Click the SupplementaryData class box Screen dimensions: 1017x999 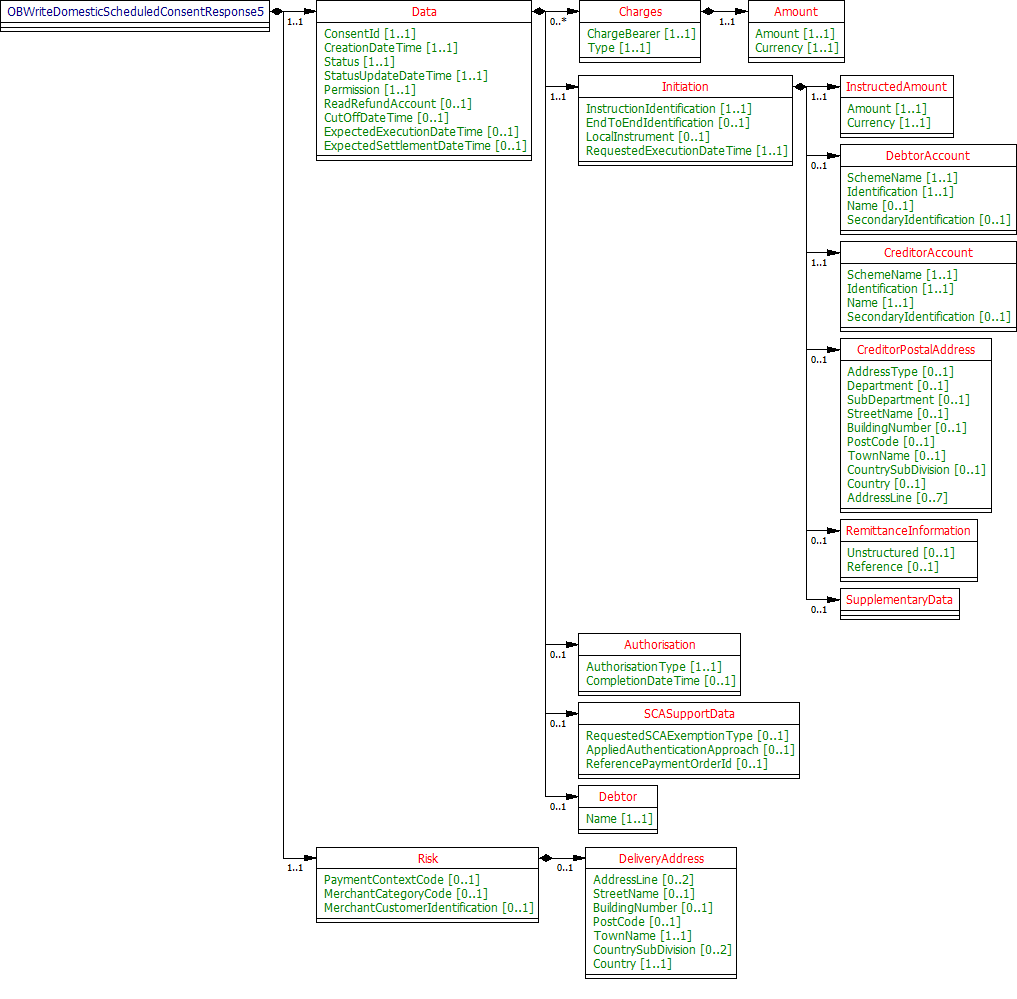click(900, 600)
